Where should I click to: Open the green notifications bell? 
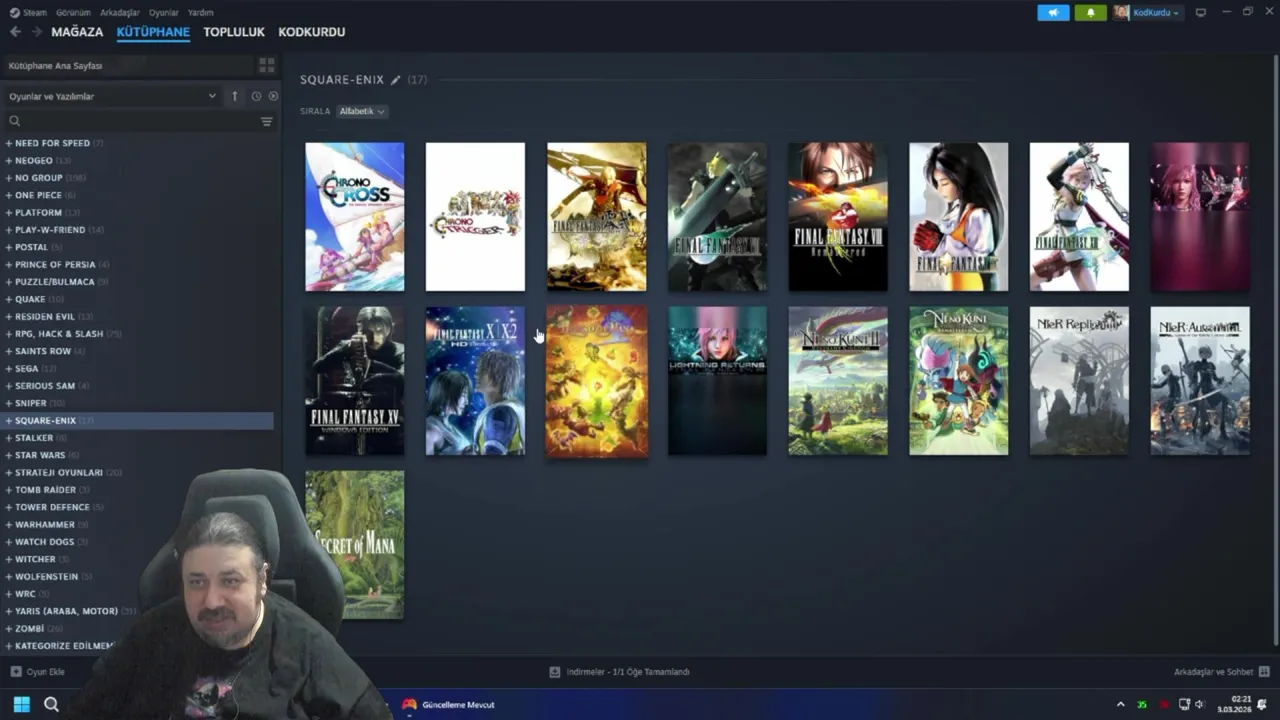click(1091, 12)
